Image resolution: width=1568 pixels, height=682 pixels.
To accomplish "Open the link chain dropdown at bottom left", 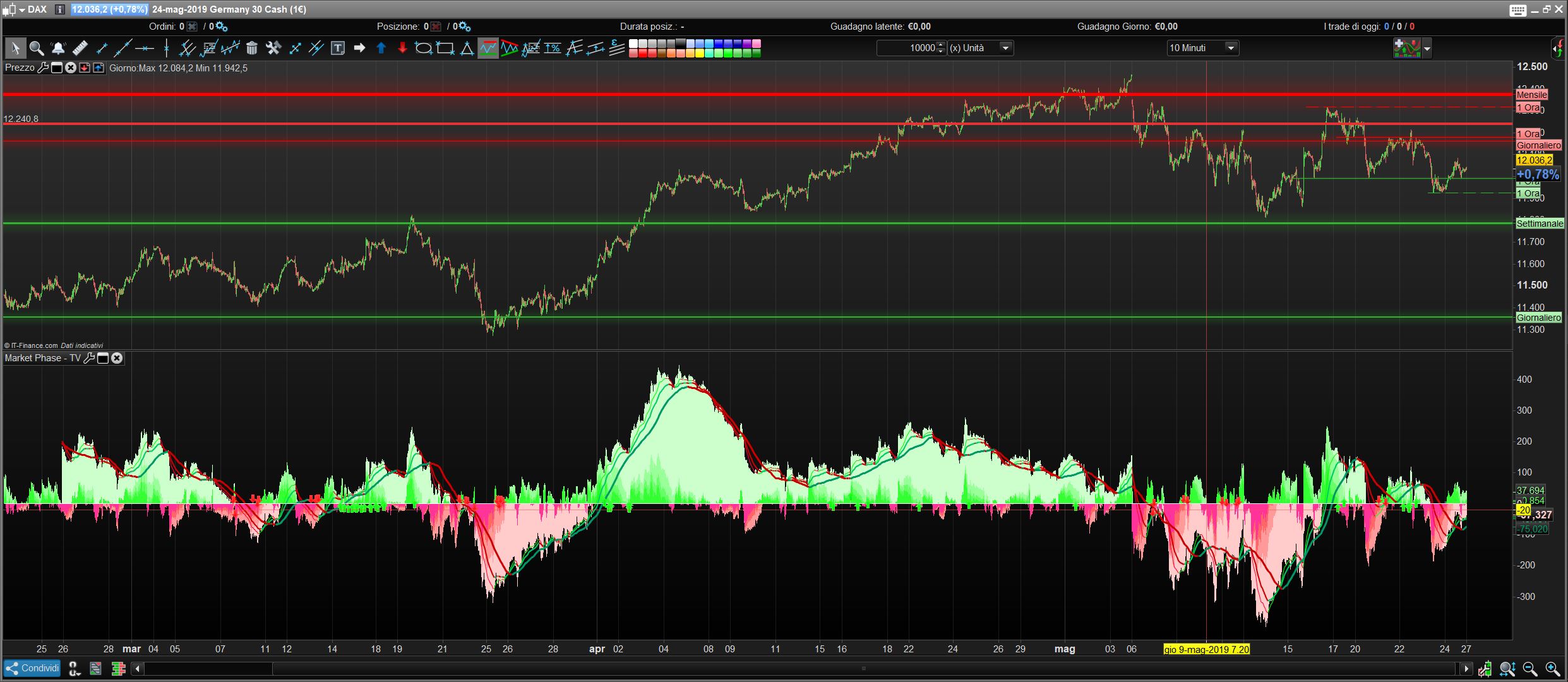I will click(75, 668).
